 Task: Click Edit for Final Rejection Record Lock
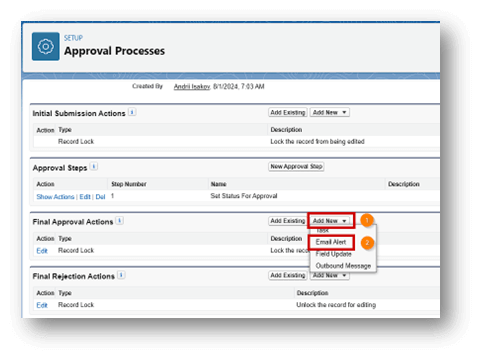click(42, 305)
